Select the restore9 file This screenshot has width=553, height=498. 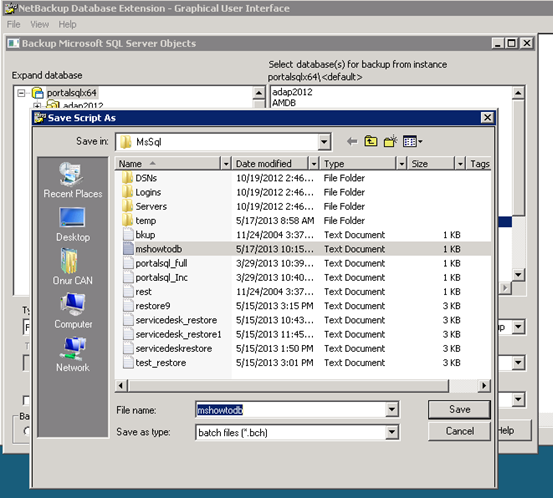tap(153, 306)
